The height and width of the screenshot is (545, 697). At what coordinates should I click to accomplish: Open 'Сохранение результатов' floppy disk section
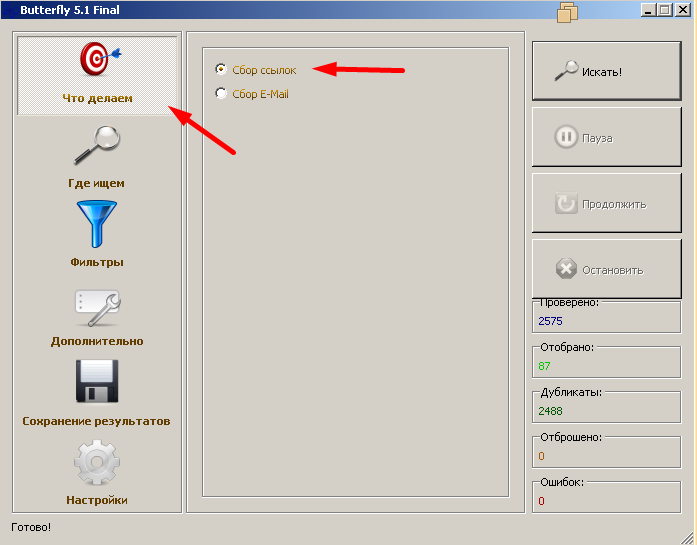[x=97, y=392]
